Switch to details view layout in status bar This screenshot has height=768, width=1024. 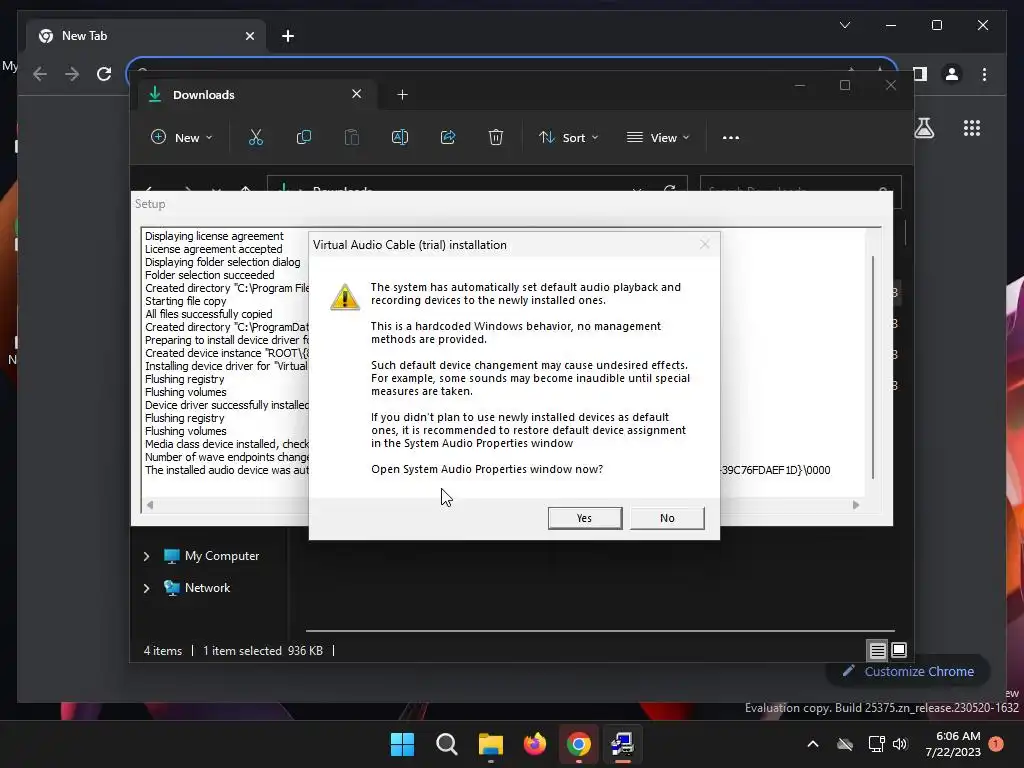click(x=877, y=650)
